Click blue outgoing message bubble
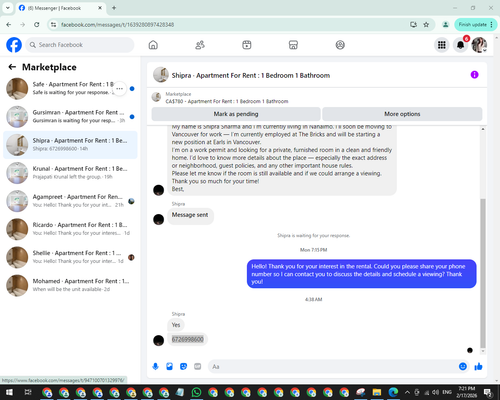This screenshot has width=500, height=400. coord(362,274)
